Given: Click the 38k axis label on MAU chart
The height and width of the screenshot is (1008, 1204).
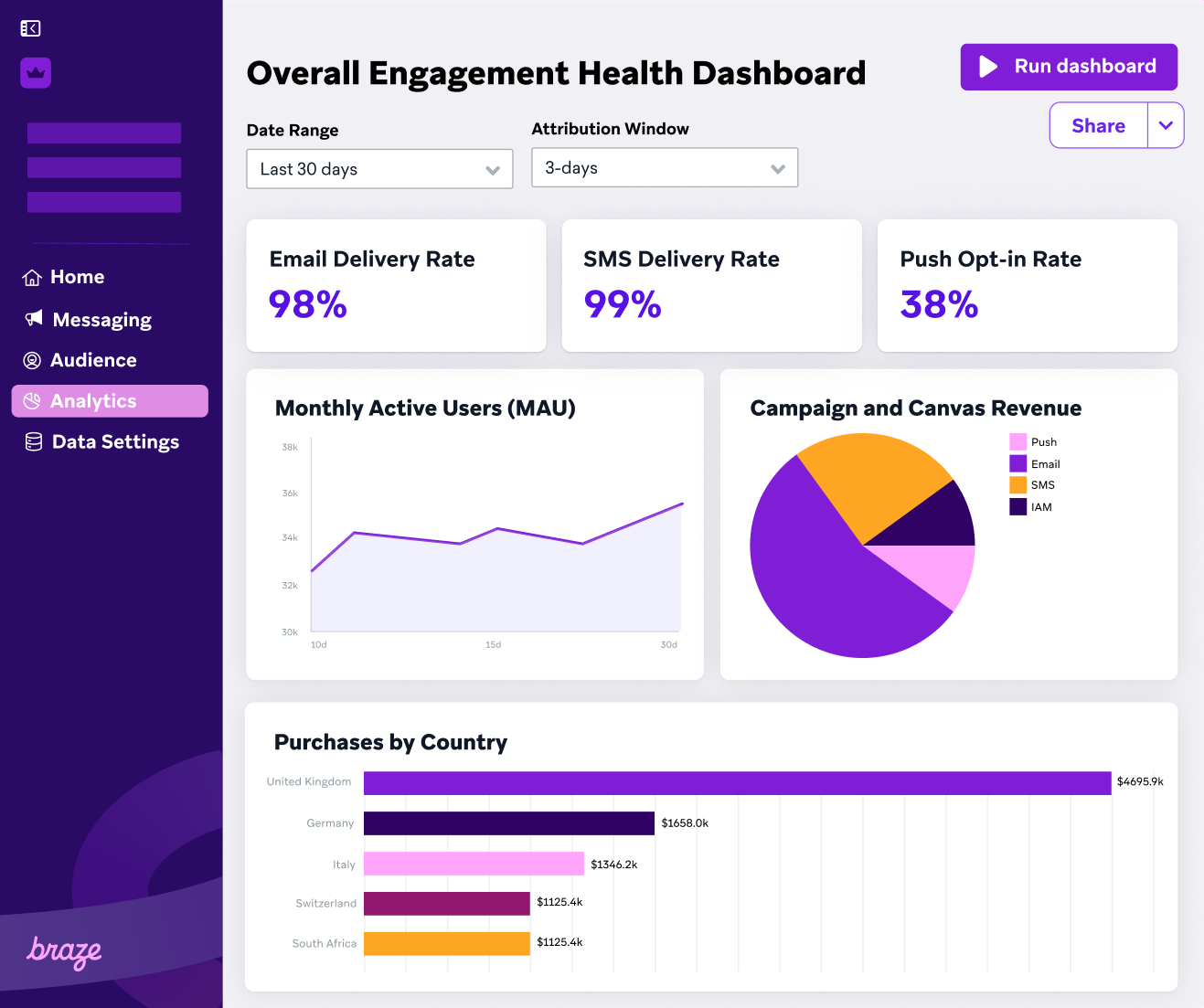Looking at the screenshot, I should point(290,447).
